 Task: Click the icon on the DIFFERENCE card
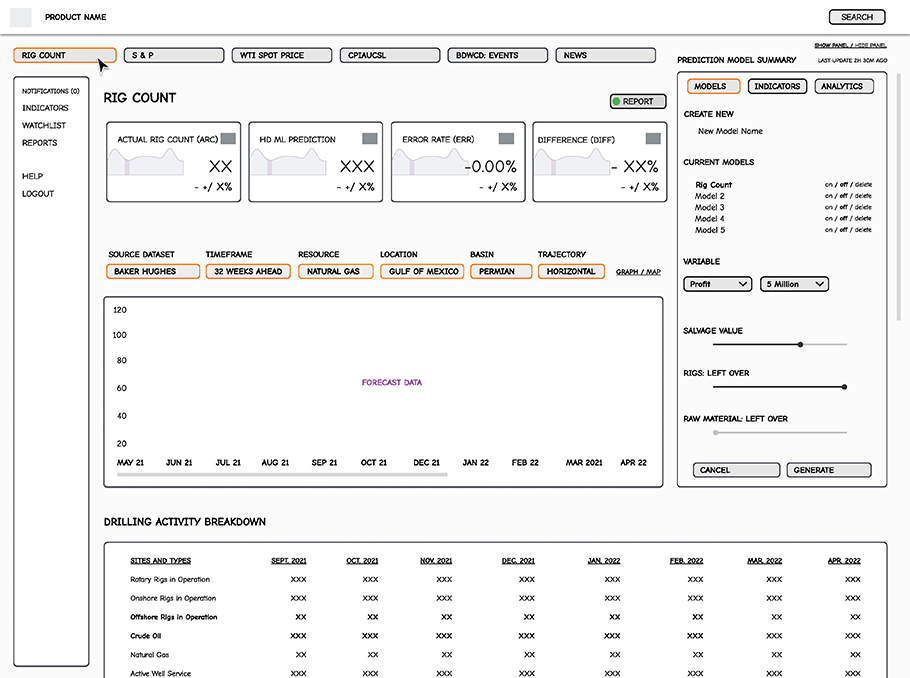pyautogui.click(x=651, y=140)
